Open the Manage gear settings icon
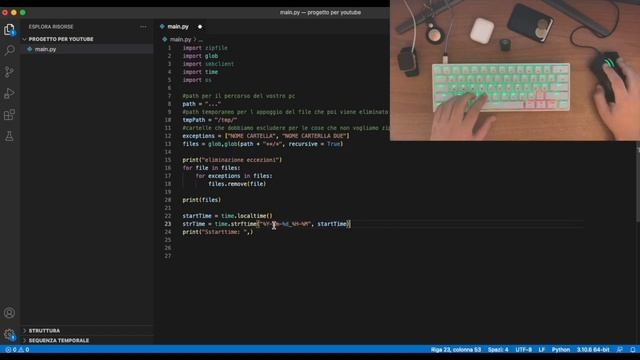 [x=9, y=334]
